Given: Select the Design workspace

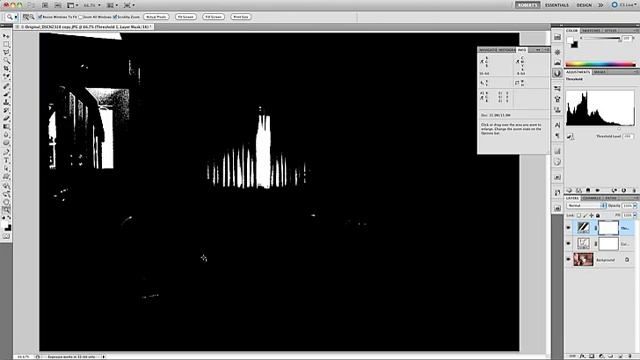Looking at the screenshot, I should coord(584,5).
